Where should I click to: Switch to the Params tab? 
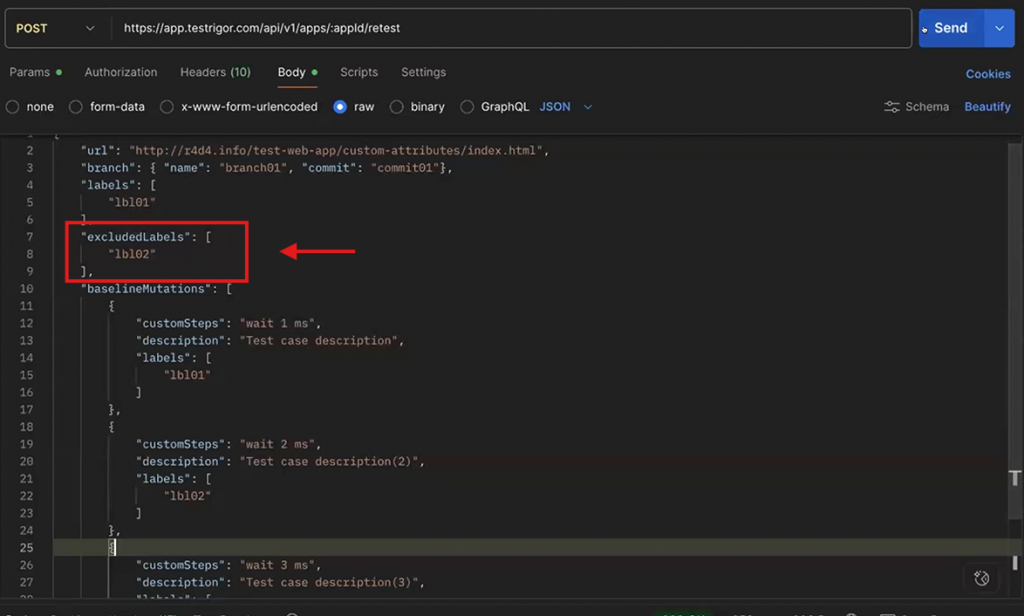click(30, 72)
